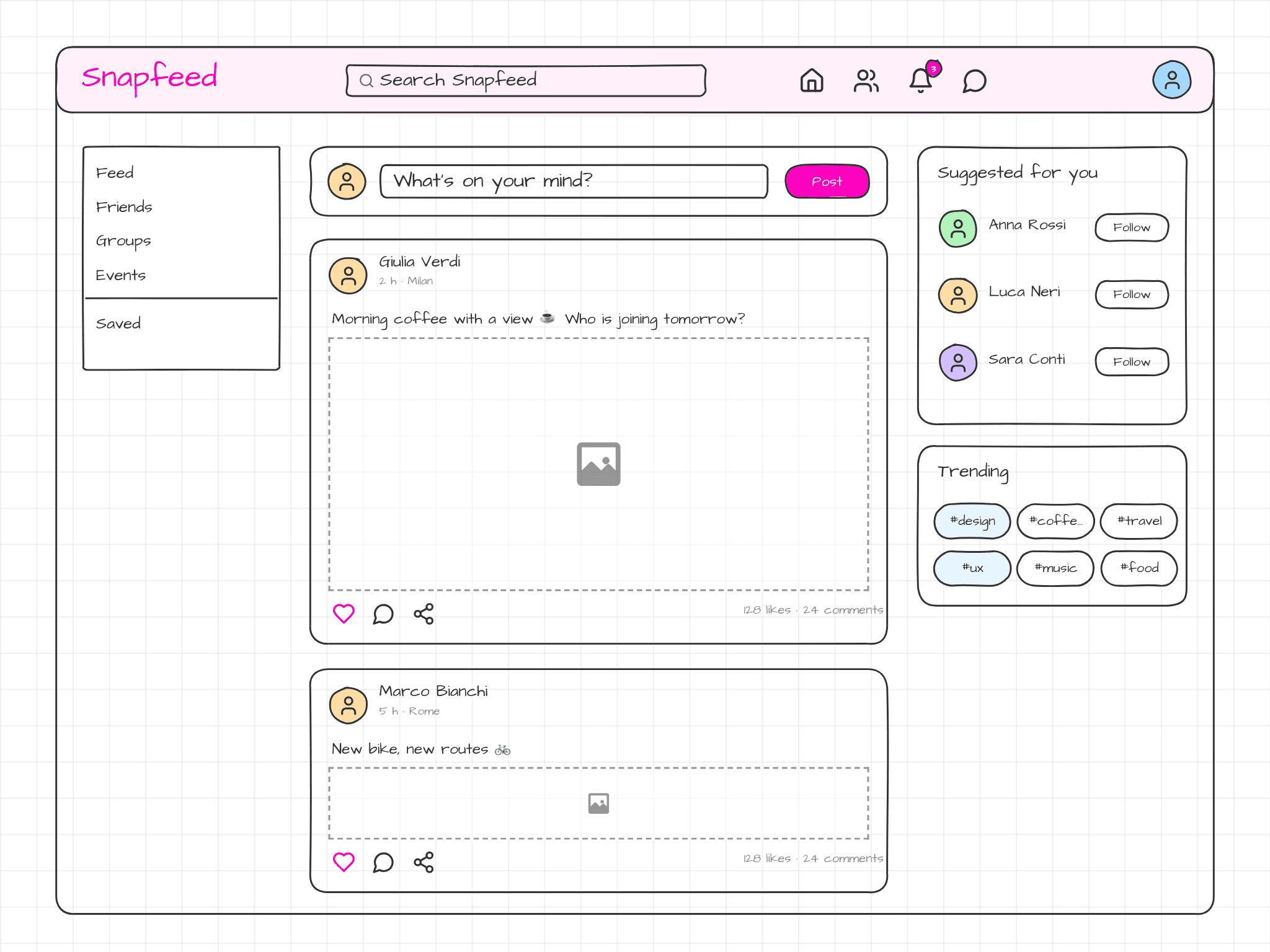Open Sara Conti's purple avatar

pos(957,363)
